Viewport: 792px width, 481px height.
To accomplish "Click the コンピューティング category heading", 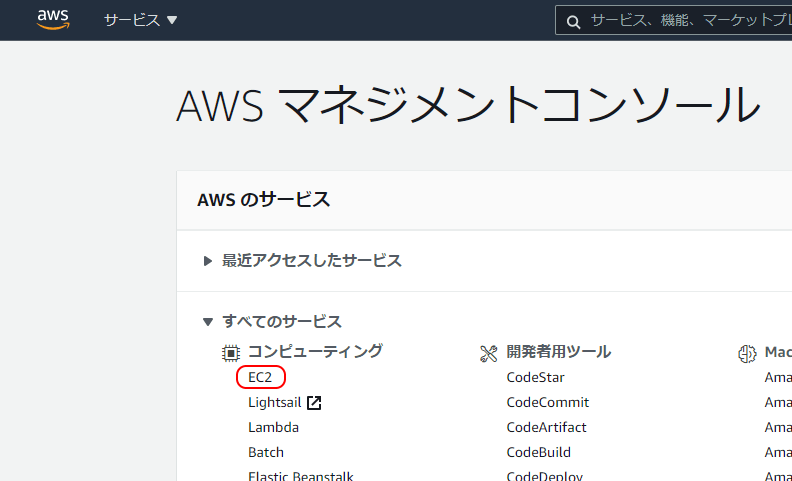I will [315, 351].
